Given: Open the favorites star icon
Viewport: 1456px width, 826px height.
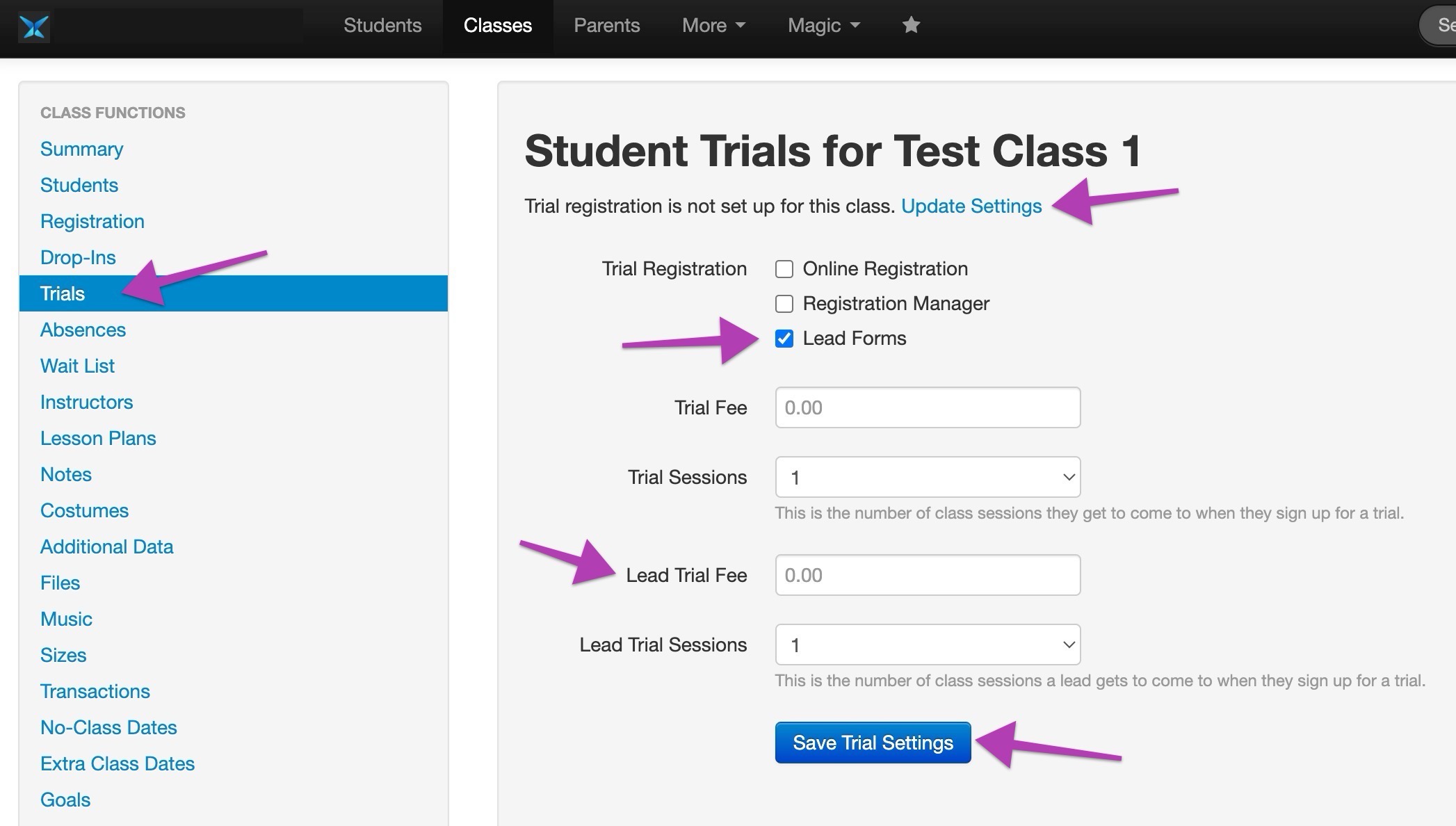Looking at the screenshot, I should pyautogui.click(x=911, y=26).
